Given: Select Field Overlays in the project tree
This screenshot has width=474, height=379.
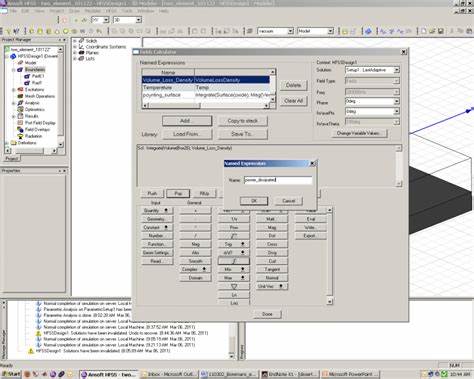Looking at the screenshot, I should pyautogui.click(x=37, y=129).
